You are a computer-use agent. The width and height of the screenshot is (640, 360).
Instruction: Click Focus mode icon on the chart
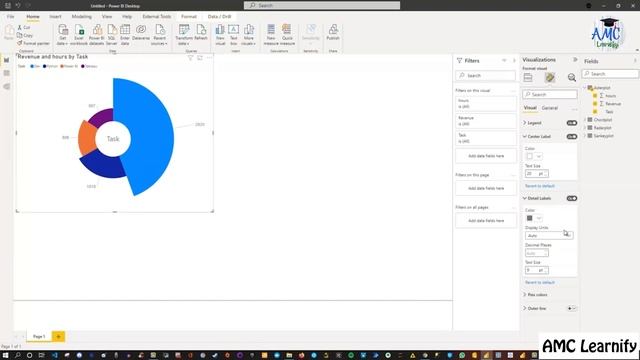pyautogui.click(x=200, y=58)
